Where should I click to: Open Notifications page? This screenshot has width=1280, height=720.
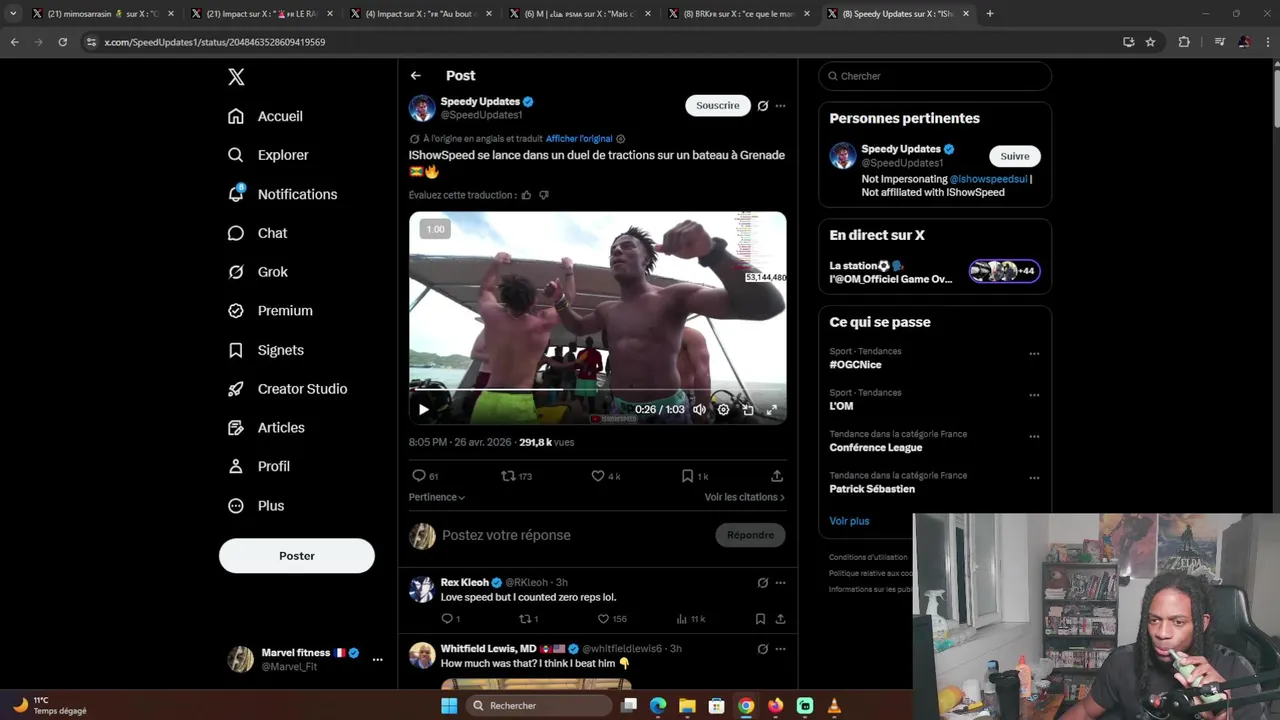282,194
